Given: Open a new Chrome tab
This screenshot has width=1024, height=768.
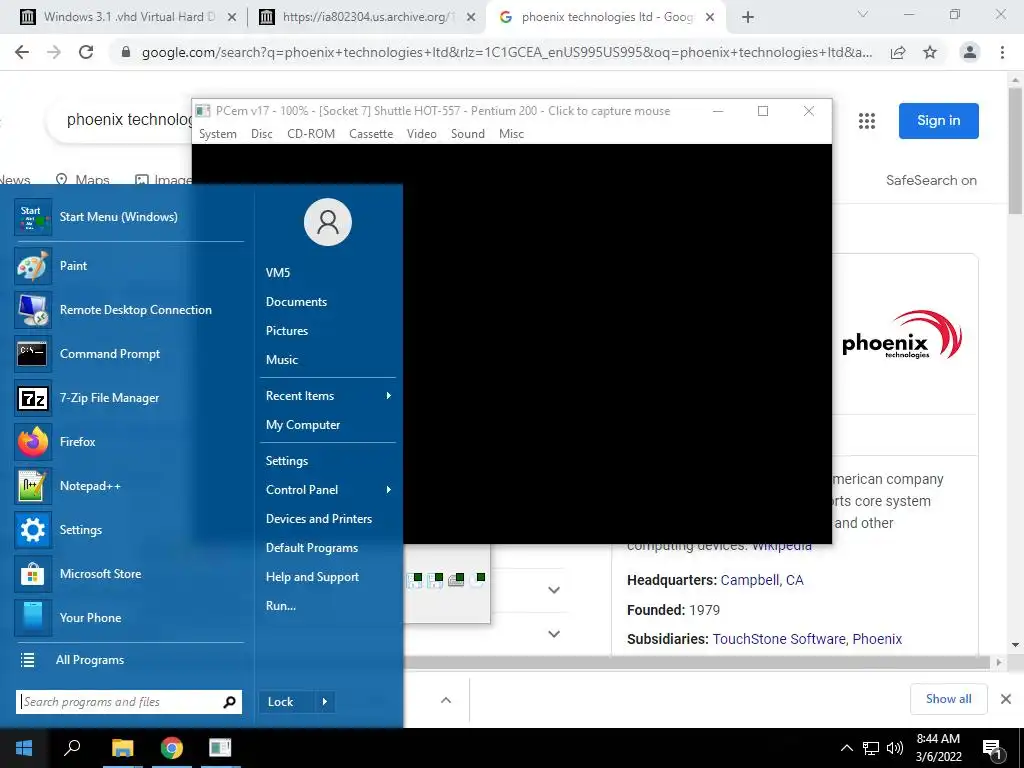Looking at the screenshot, I should [x=748, y=18].
